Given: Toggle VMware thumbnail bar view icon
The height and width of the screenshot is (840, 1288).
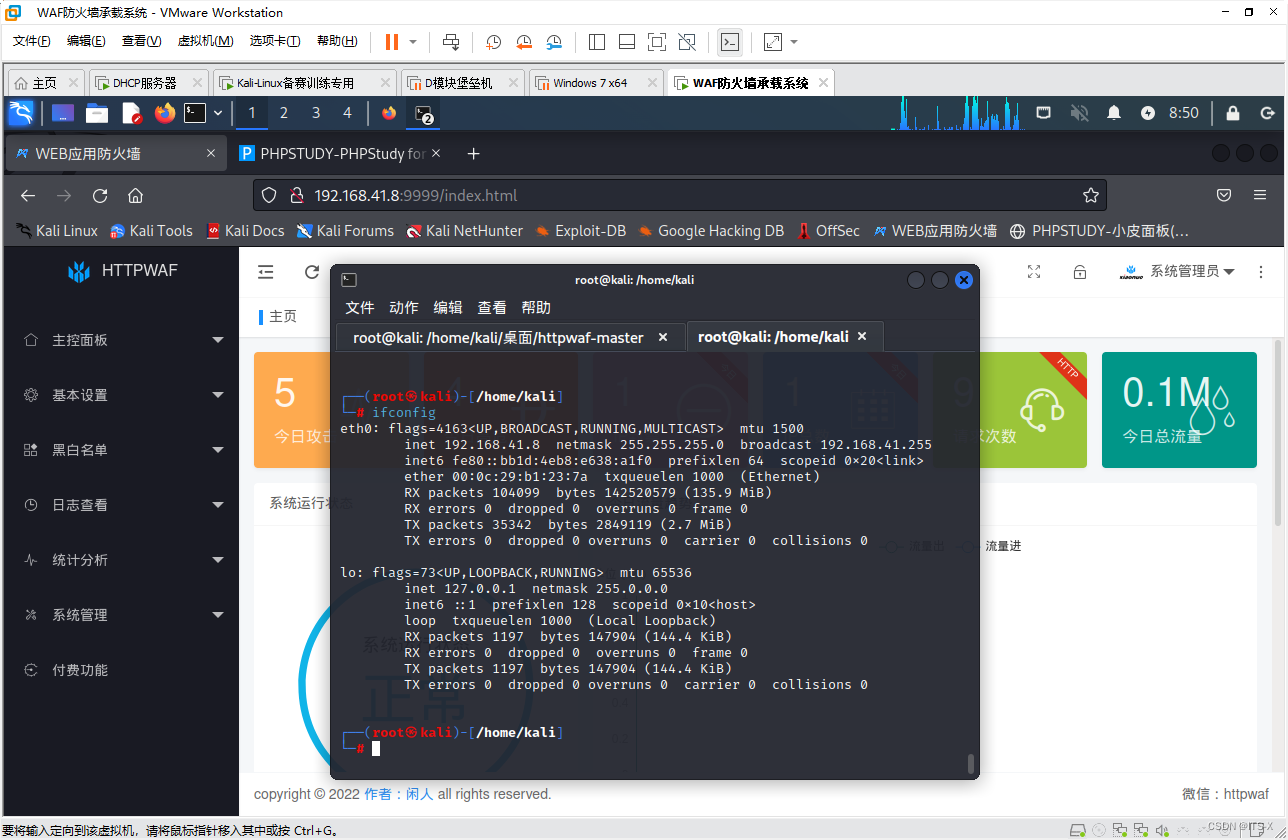Looking at the screenshot, I should point(627,42).
